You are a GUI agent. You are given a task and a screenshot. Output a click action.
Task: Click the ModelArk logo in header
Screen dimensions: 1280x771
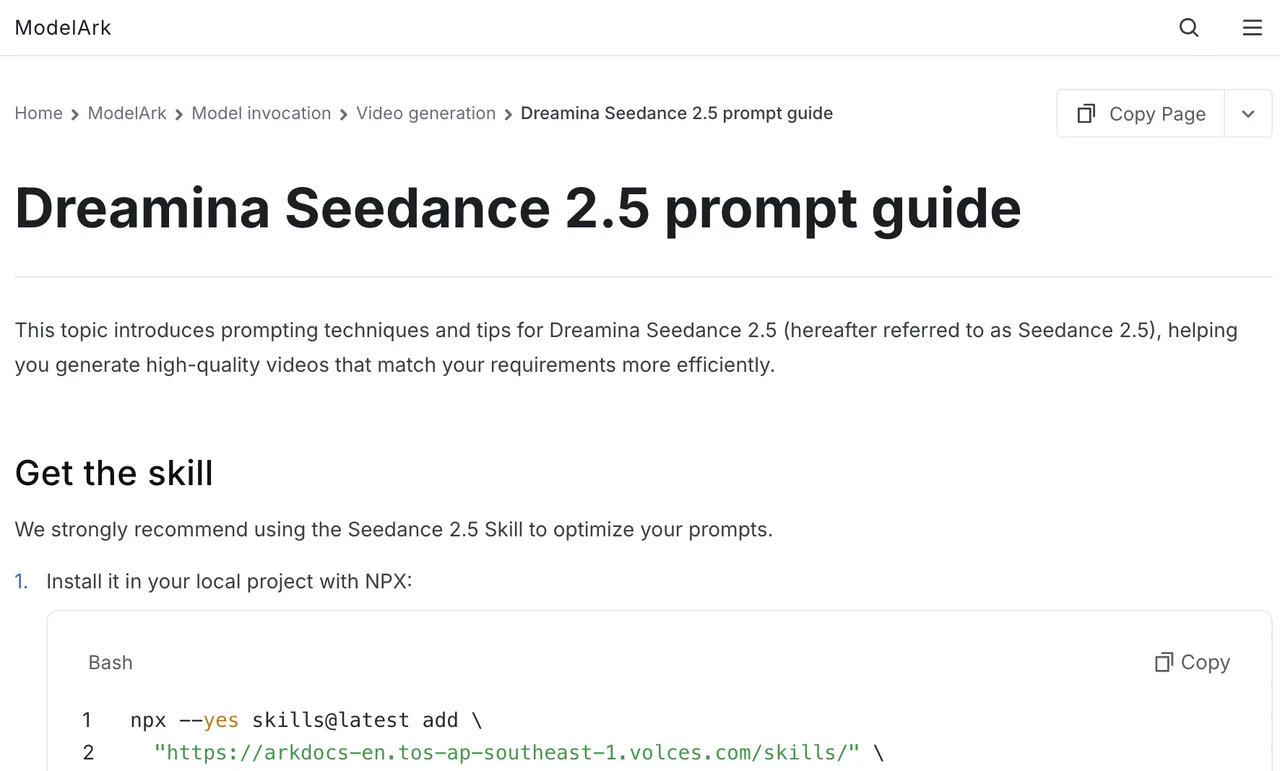pos(63,28)
